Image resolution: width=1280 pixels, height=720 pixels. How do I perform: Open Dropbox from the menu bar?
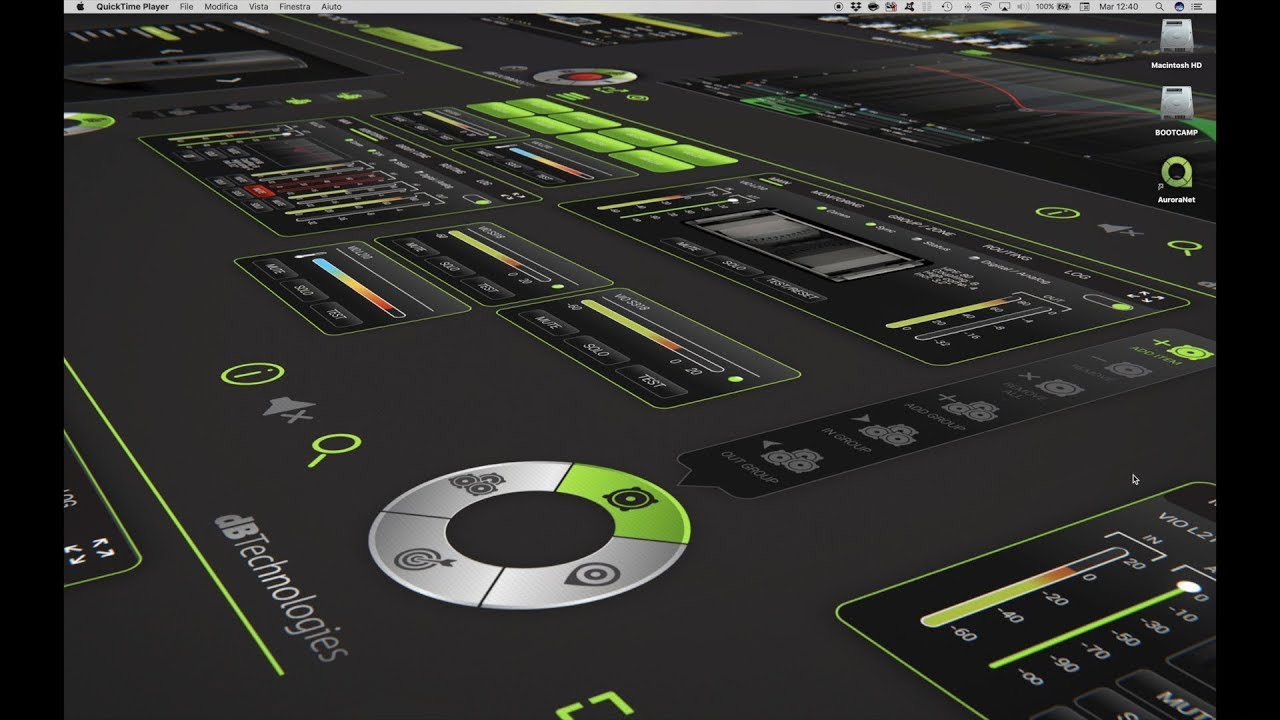(856, 6)
